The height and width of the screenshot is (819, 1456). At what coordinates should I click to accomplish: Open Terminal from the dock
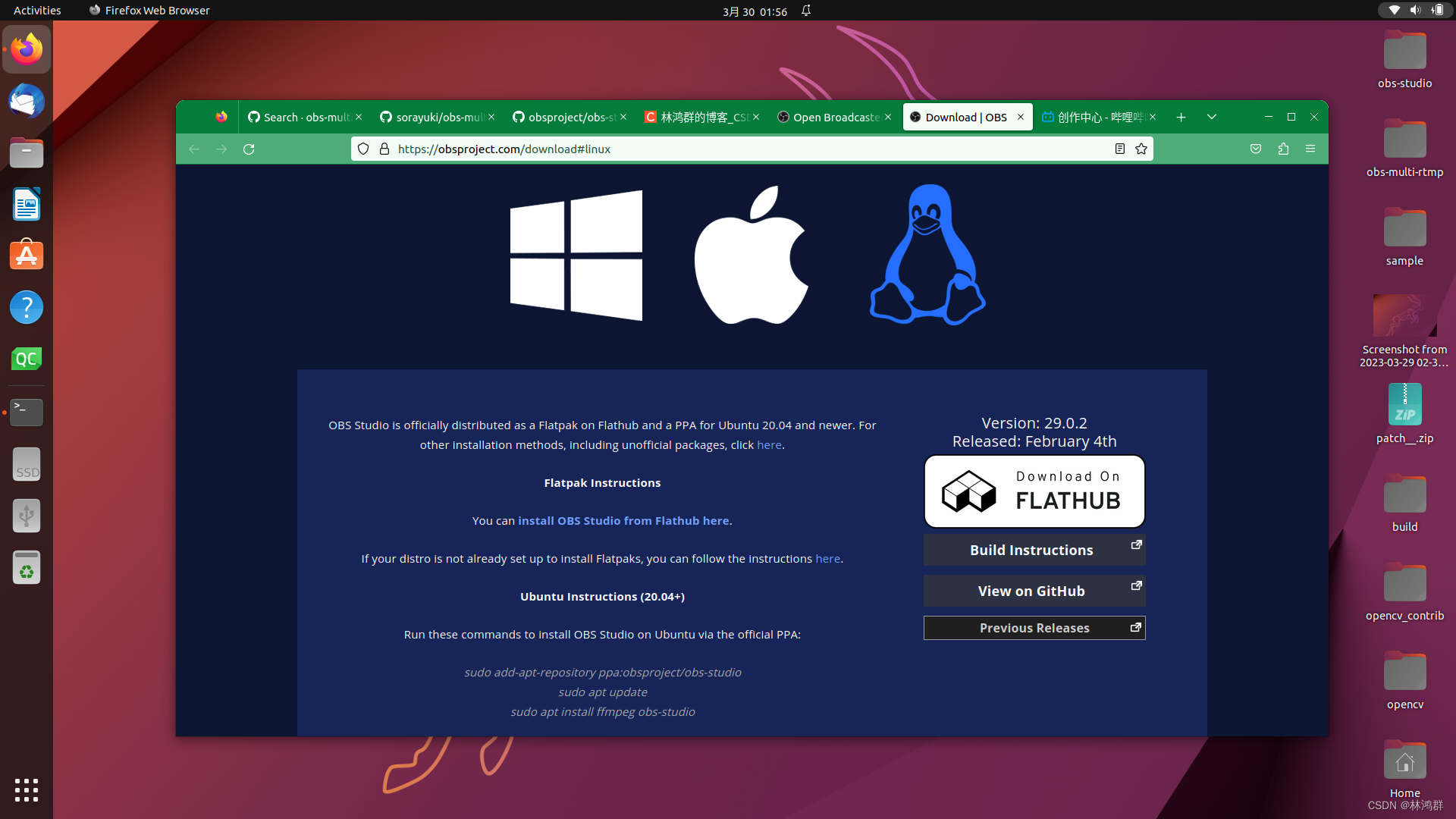pos(27,412)
